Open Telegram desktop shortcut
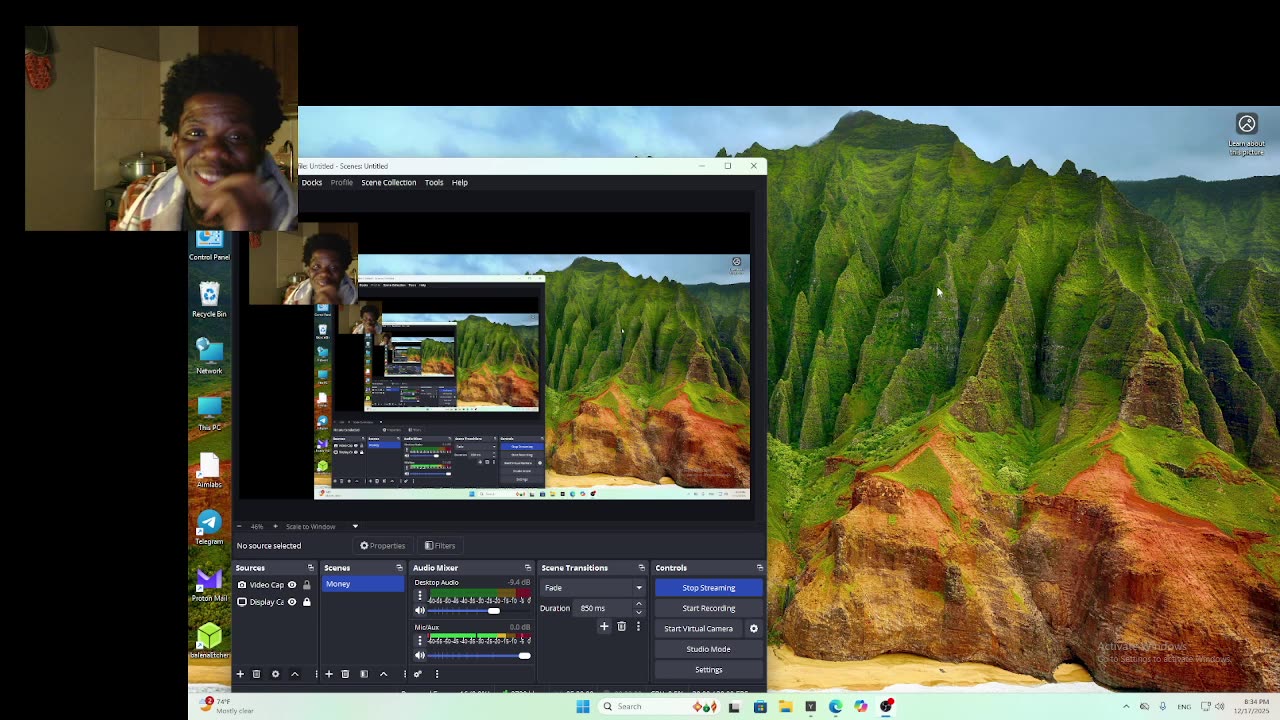Screen dimensions: 1280x720 (x=209, y=527)
